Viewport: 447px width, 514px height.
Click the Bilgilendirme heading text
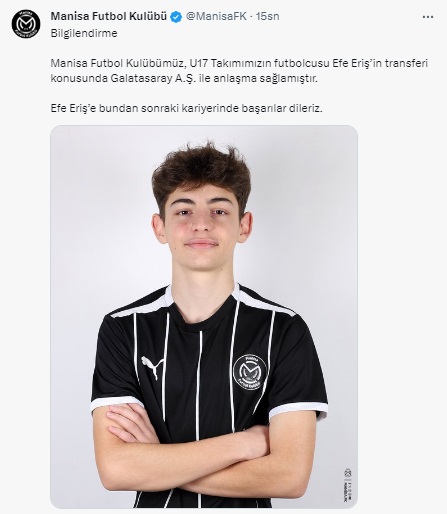click(x=84, y=33)
